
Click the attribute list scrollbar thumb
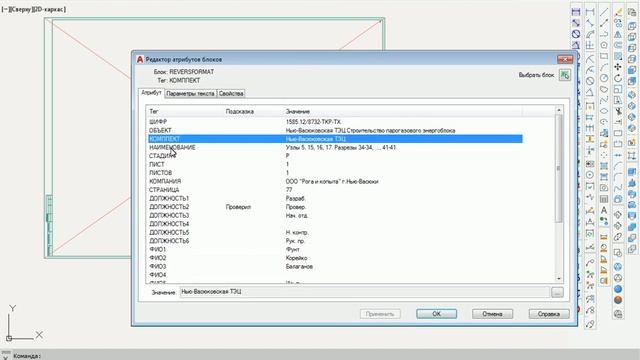coord(559,169)
